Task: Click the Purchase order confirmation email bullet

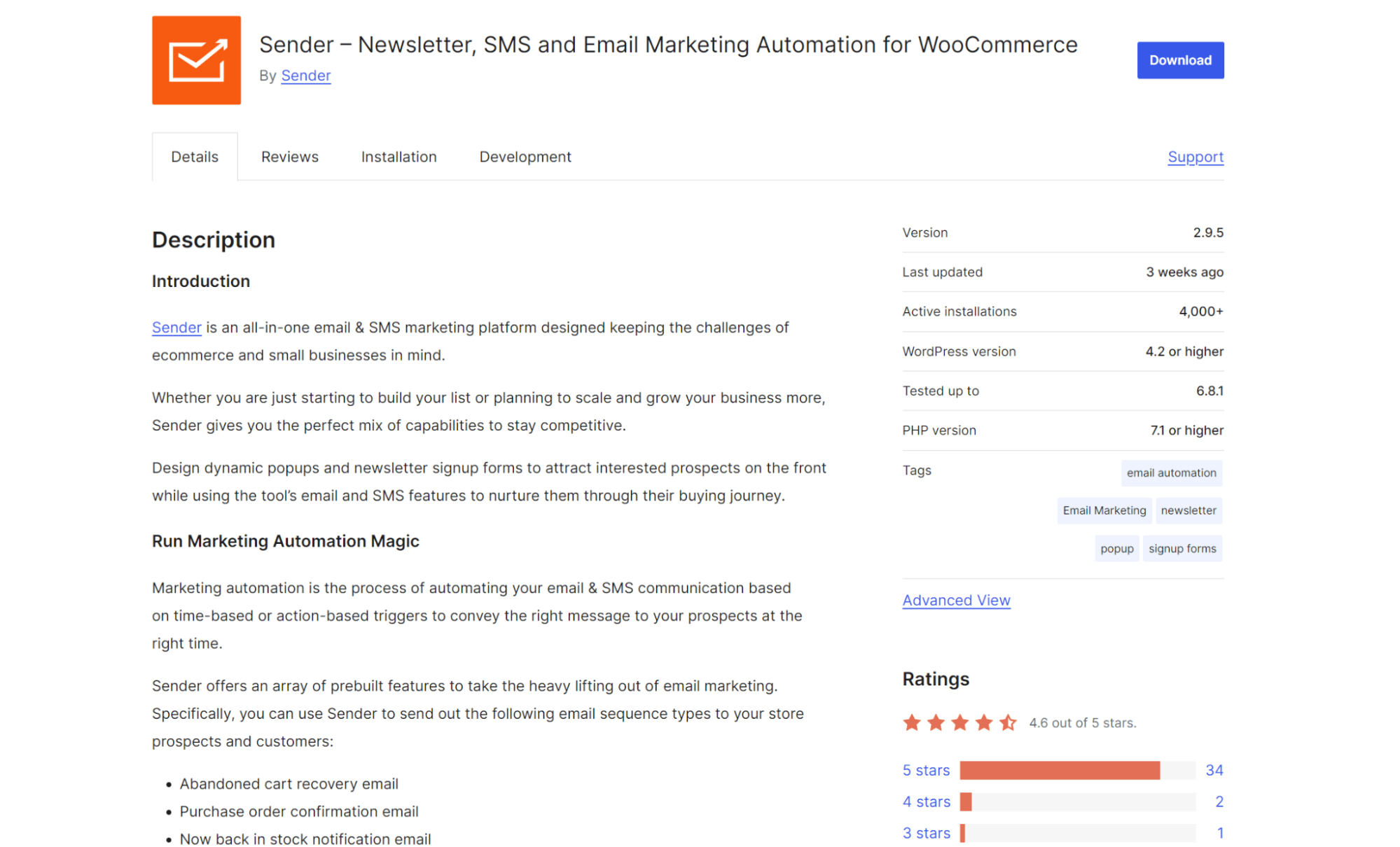Action: click(299, 811)
